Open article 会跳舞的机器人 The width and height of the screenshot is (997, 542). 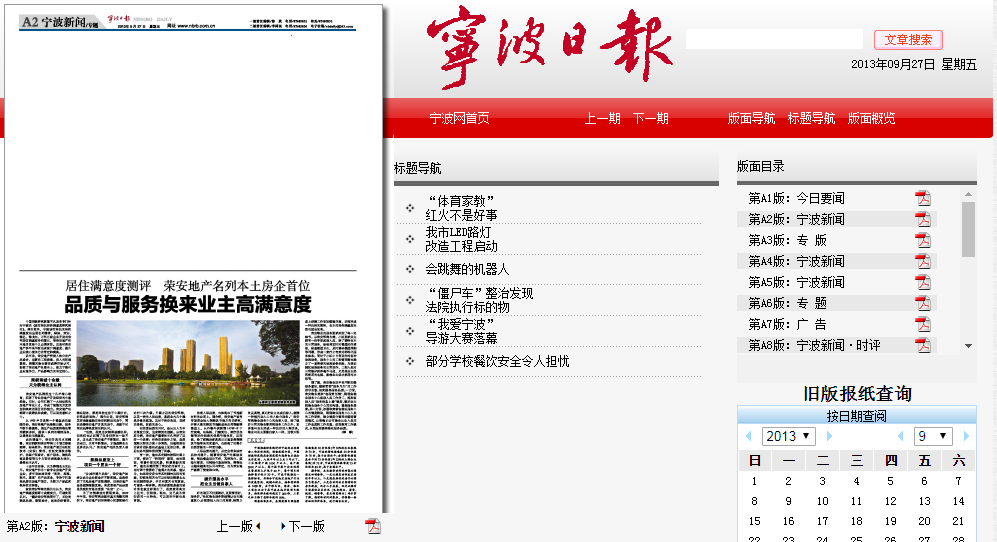pos(467,269)
